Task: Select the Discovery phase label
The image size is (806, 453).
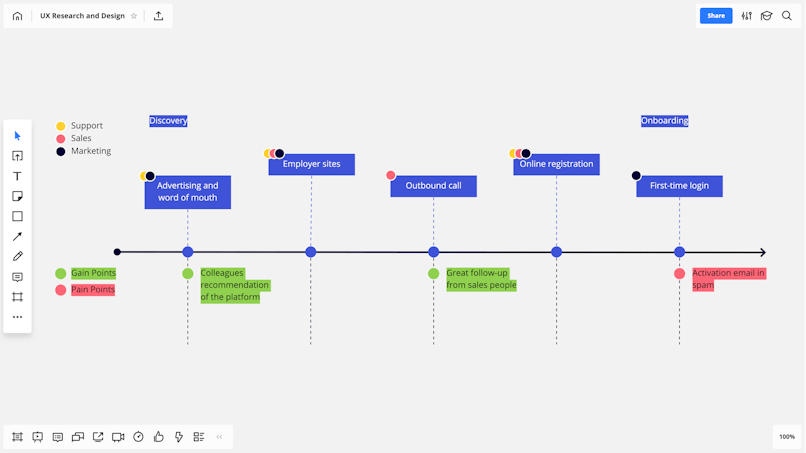Action: [x=168, y=121]
